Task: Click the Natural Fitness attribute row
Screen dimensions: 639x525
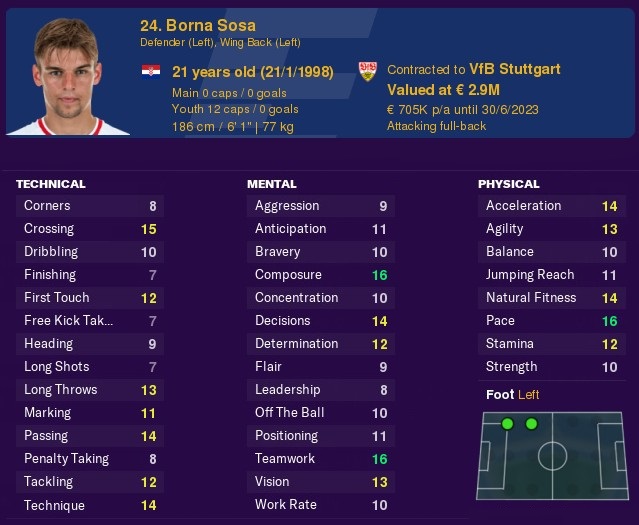Action: pos(552,298)
